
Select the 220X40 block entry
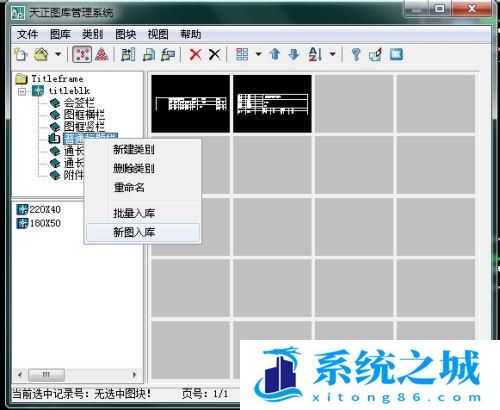click(x=45, y=210)
